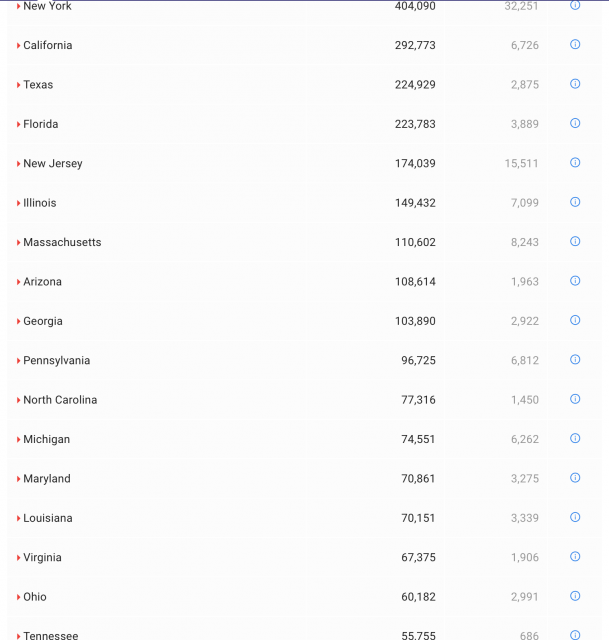Click the Illinois info icon

tap(575, 202)
